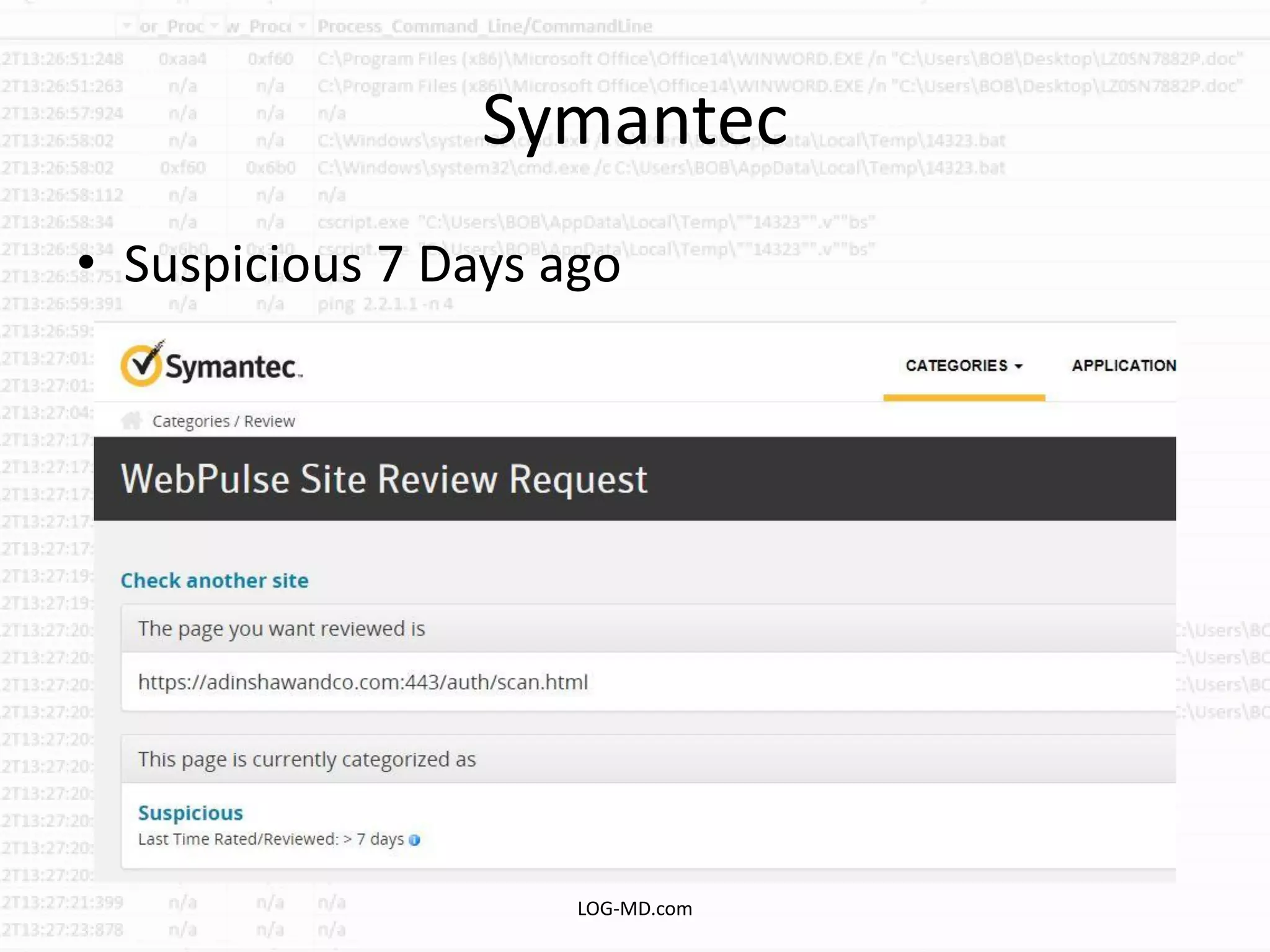Open filter dropdown beside Process_Command_Line header

302,26
